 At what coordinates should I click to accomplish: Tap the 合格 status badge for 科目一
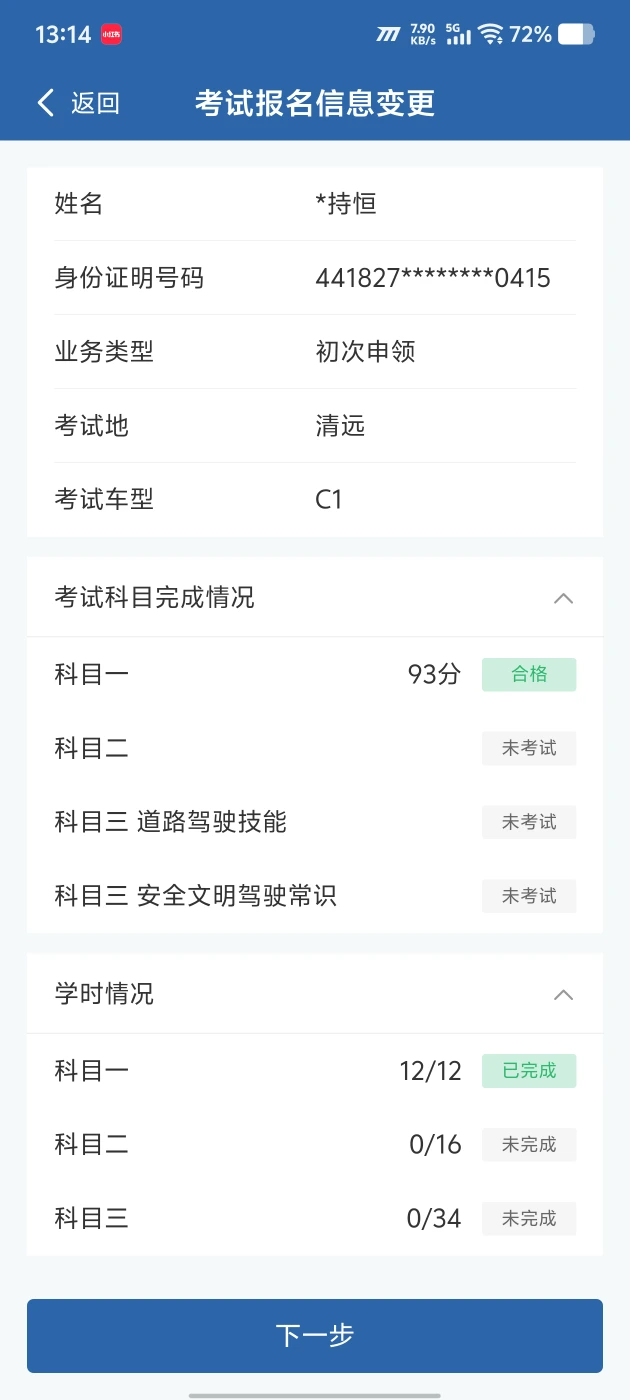pos(529,675)
